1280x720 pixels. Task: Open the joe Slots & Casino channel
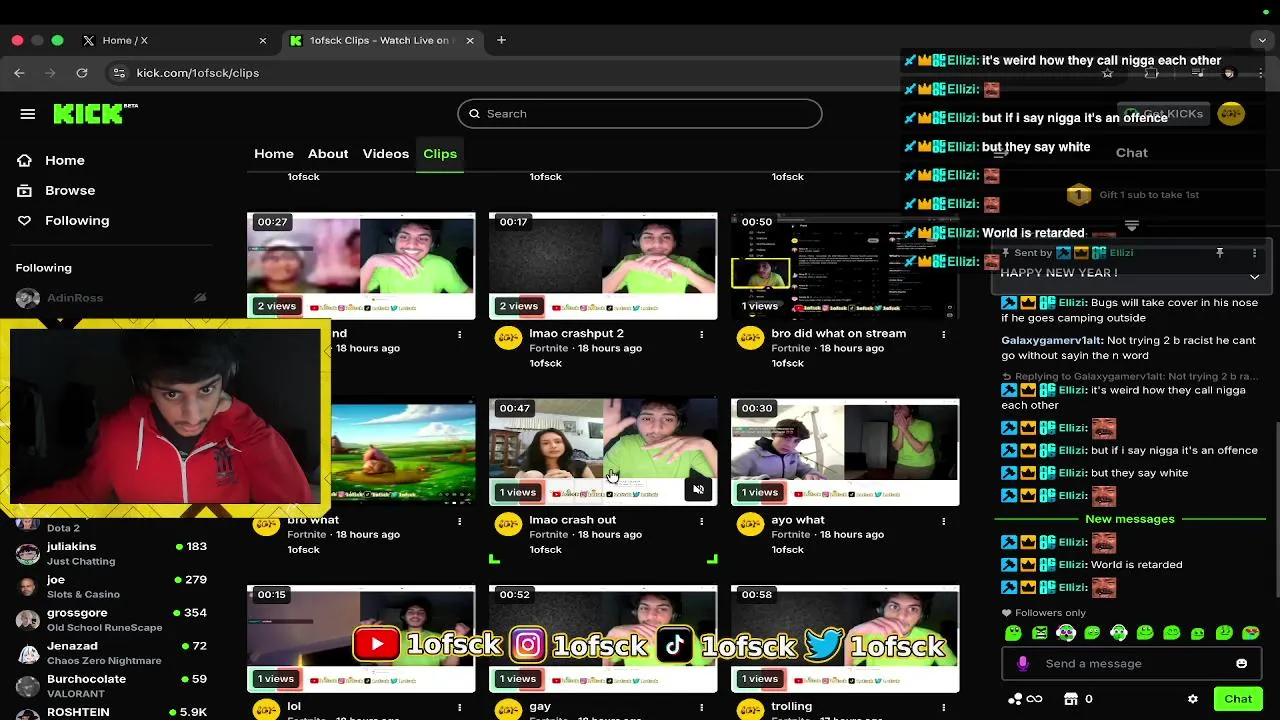pos(112,586)
